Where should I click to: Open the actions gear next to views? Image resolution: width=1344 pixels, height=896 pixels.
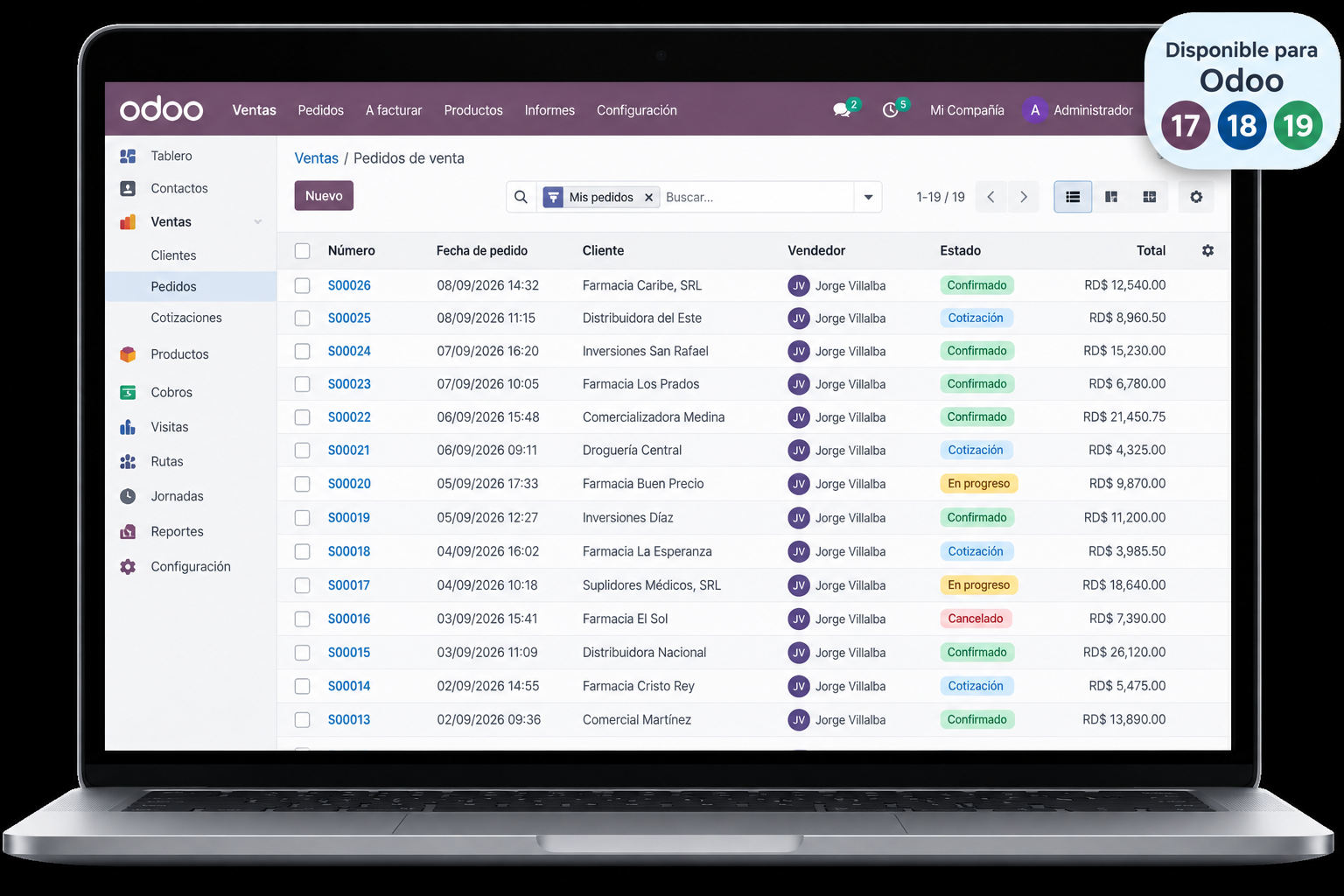1196,197
